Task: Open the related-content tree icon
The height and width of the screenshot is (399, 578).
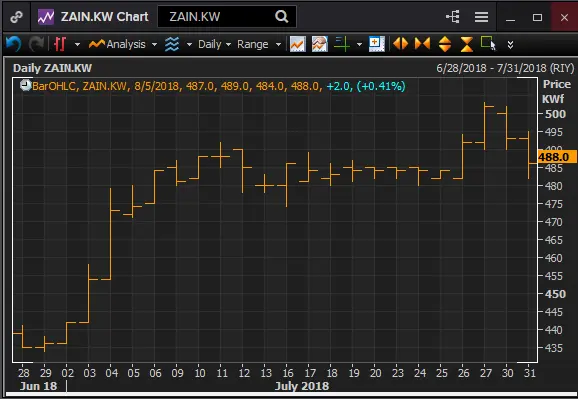Action: 453,17
